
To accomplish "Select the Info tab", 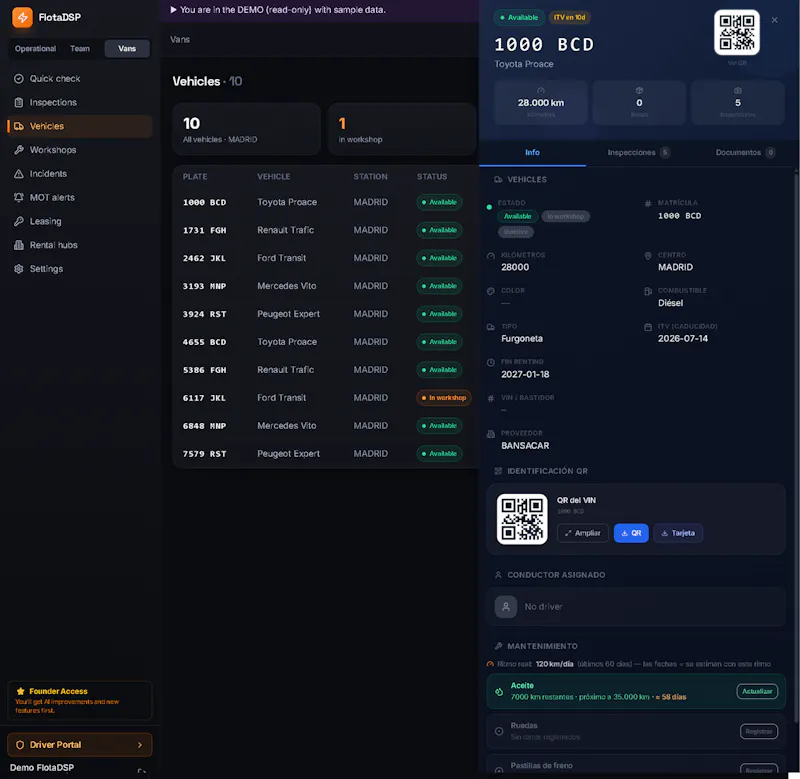I will click(532, 153).
